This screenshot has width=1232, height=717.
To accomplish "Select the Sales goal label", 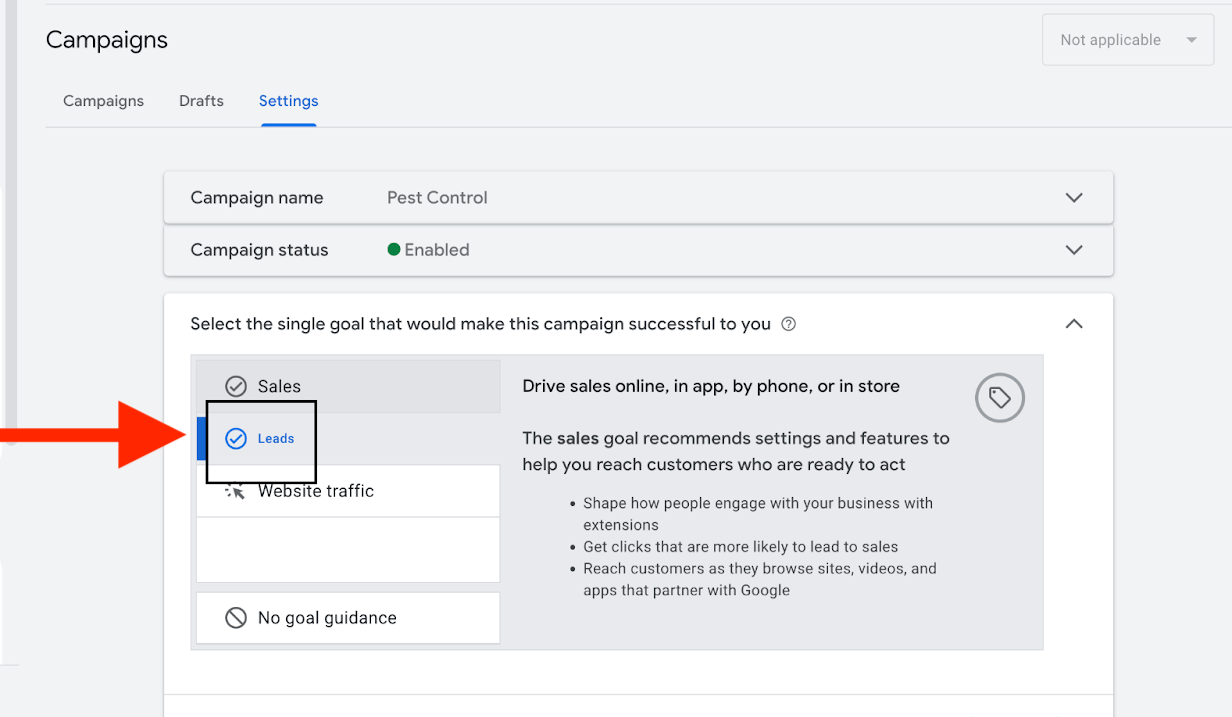I will point(279,386).
